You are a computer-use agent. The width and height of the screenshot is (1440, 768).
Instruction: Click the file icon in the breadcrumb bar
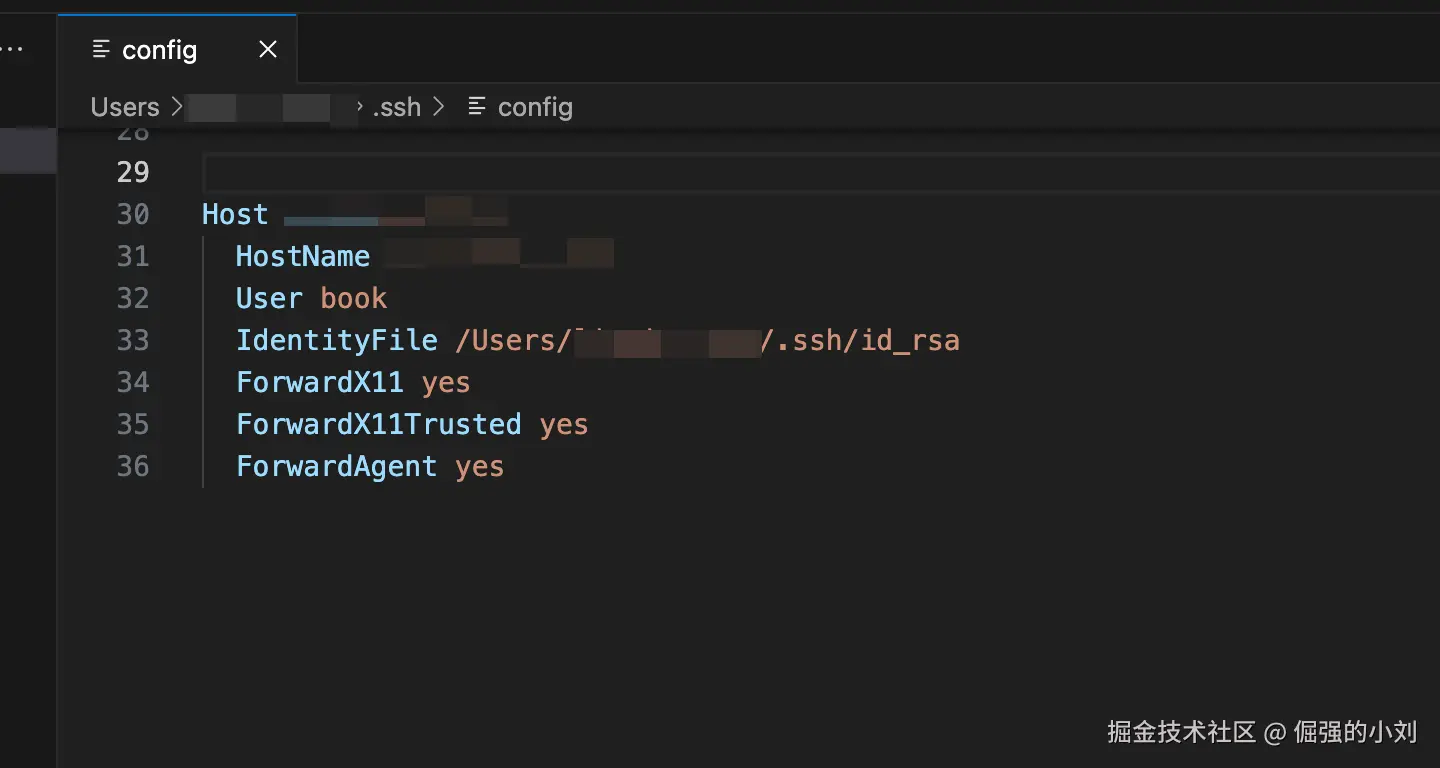point(478,106)
